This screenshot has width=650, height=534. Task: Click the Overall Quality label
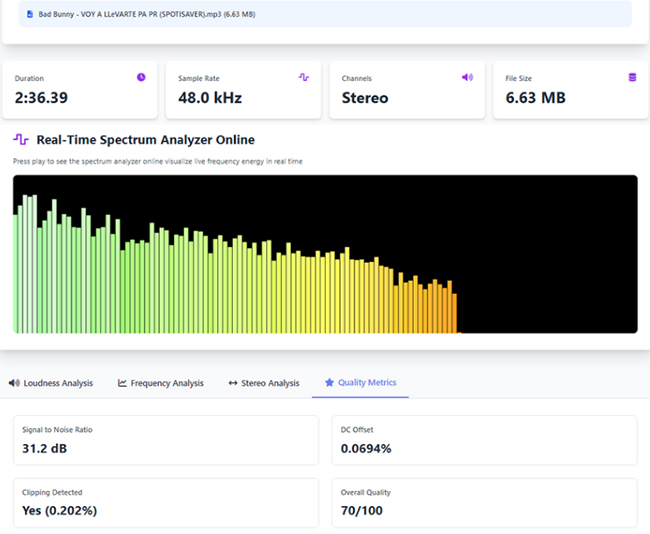(x=366, y=493)
